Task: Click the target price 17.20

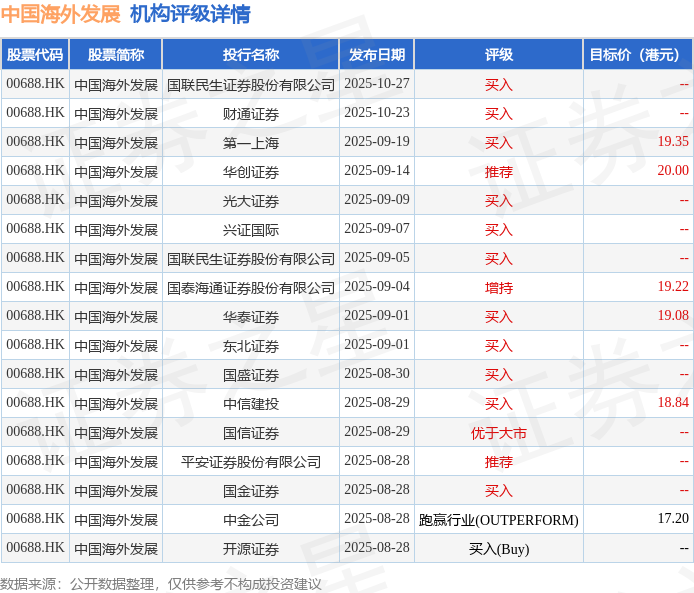Action: tap(673, 518)
